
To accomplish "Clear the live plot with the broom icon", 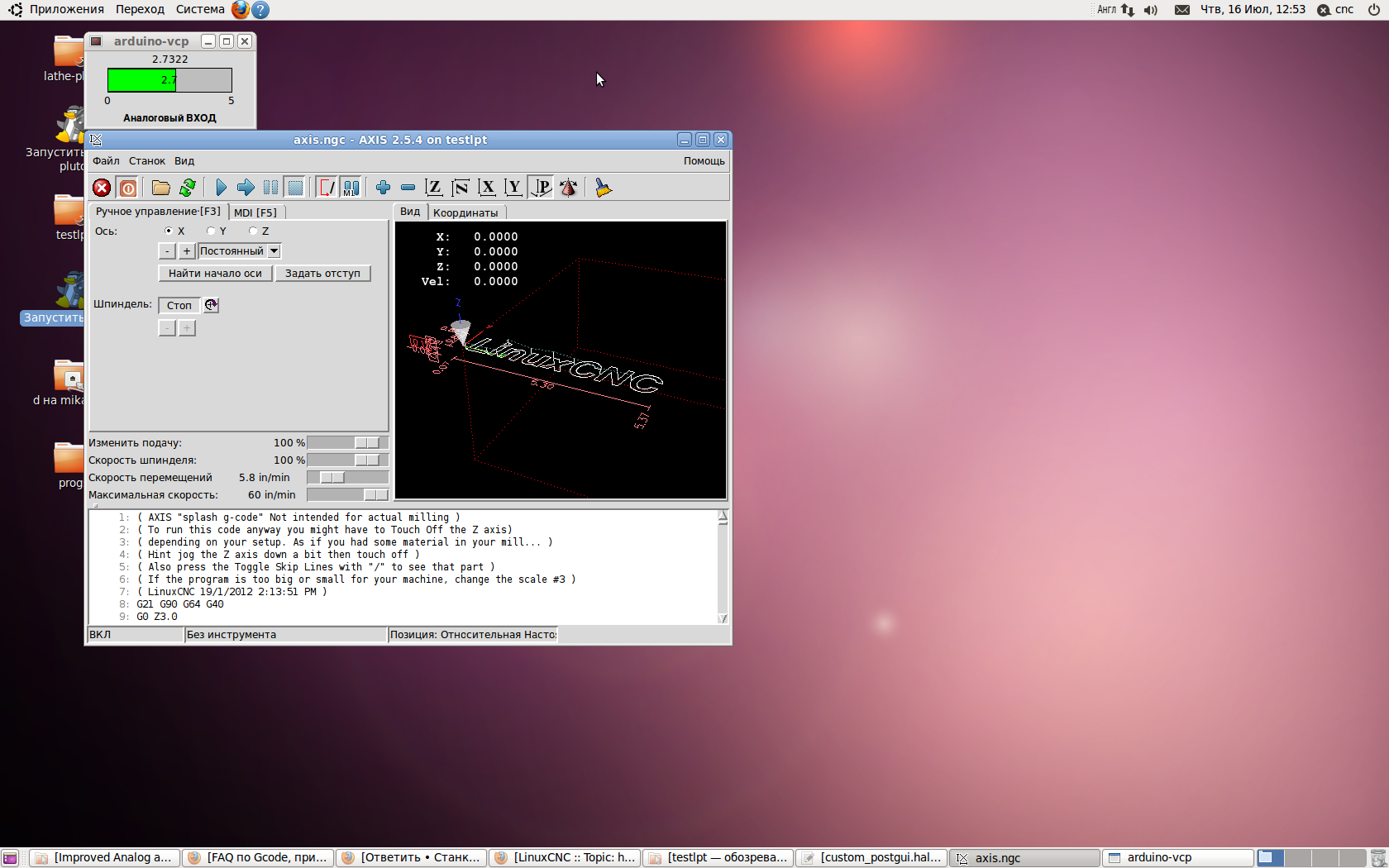I will tap(604, 188).
